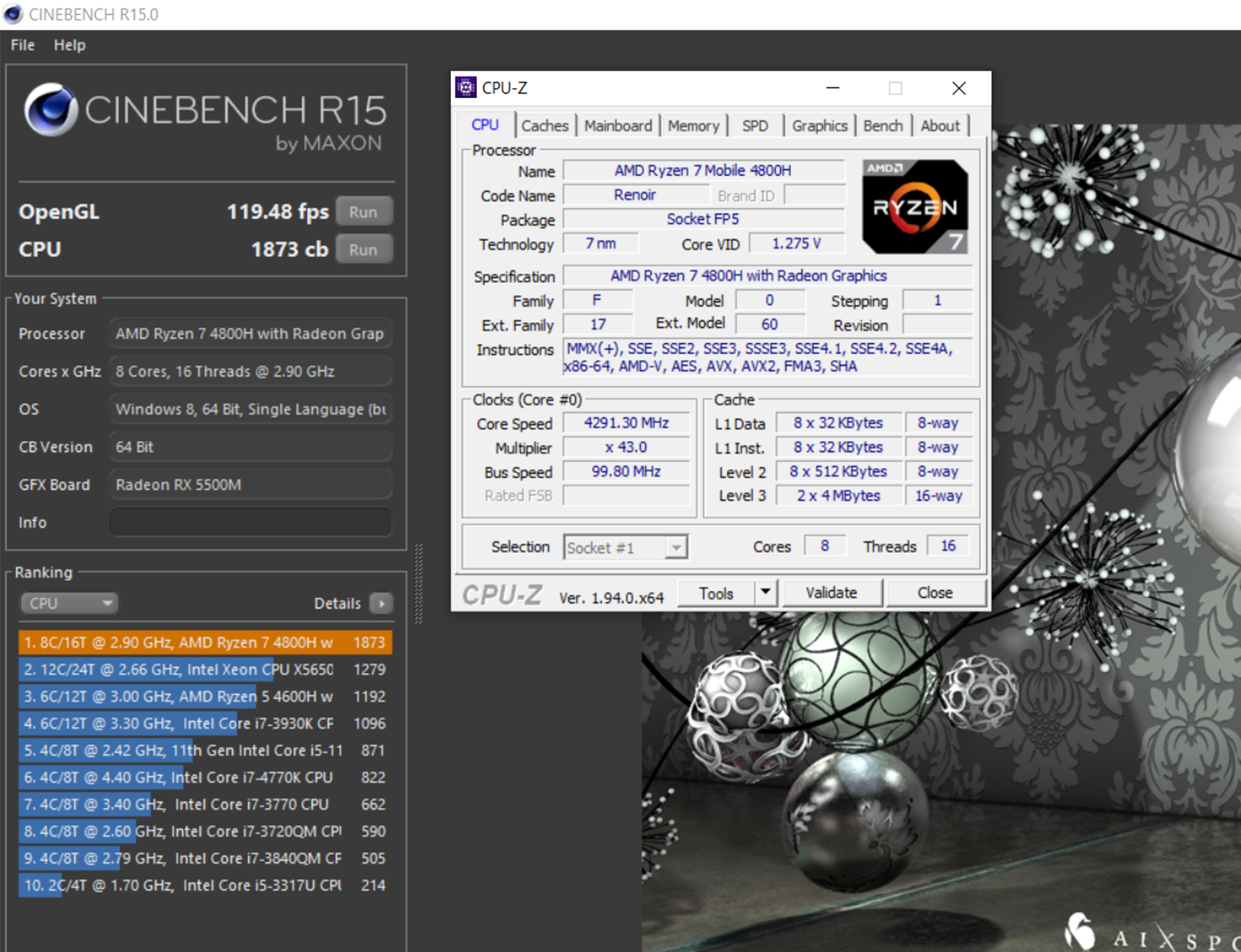
Task: Select the CPU tab in CPU-Z
Action: point(485,125)
